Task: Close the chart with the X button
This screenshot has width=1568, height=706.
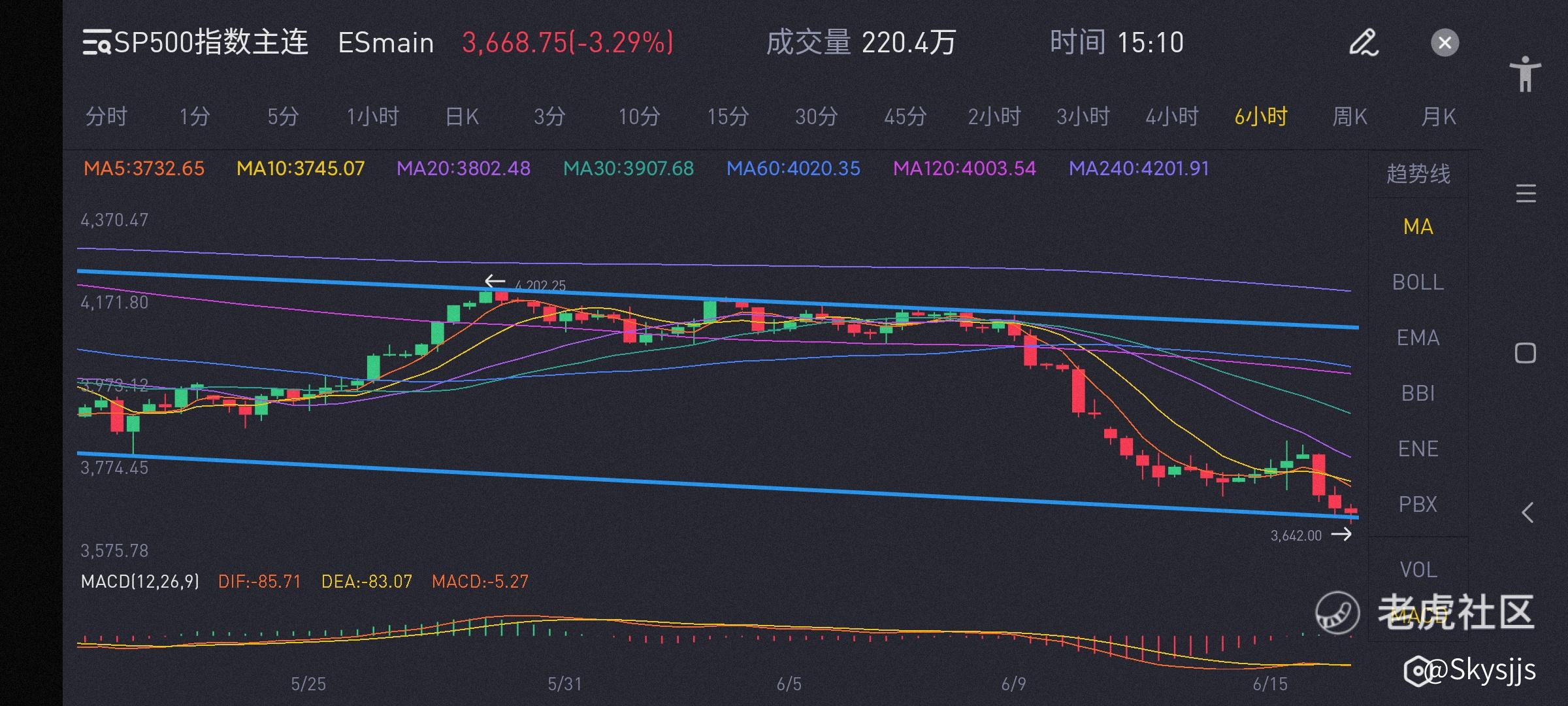Action: pos(1445,43)
